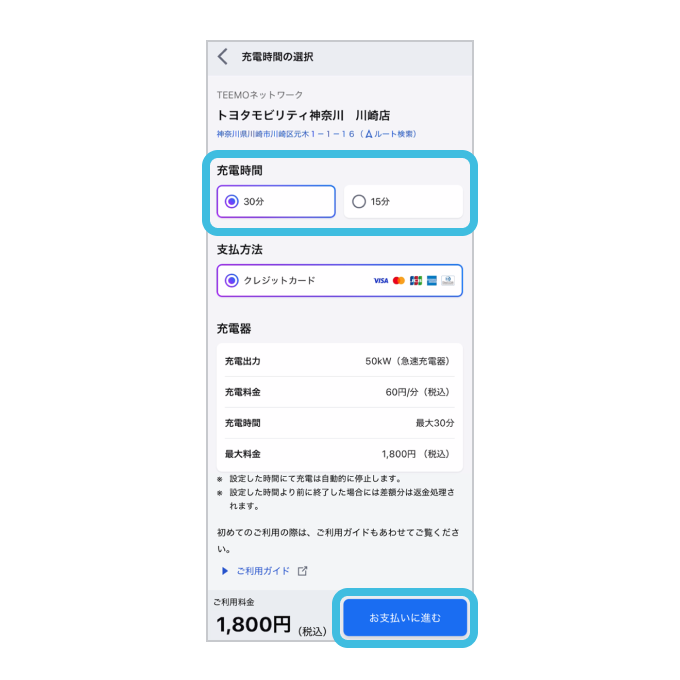Screen dimensions: 680x680
Task: Select the 30分 charging time radio button
Action: pyautogui.click(x=276, y=201)
